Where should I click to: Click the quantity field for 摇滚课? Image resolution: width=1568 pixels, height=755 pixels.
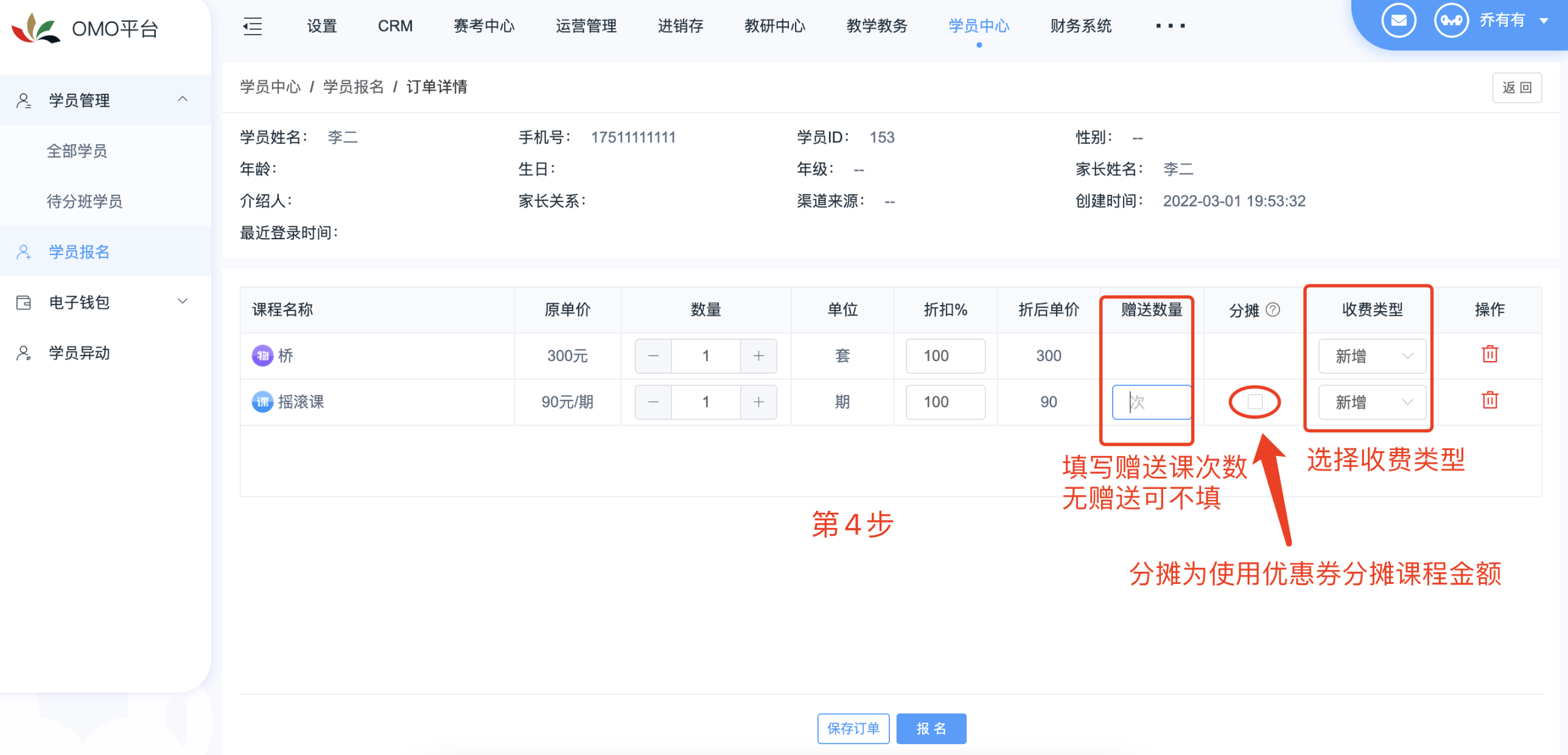[705, 402]
